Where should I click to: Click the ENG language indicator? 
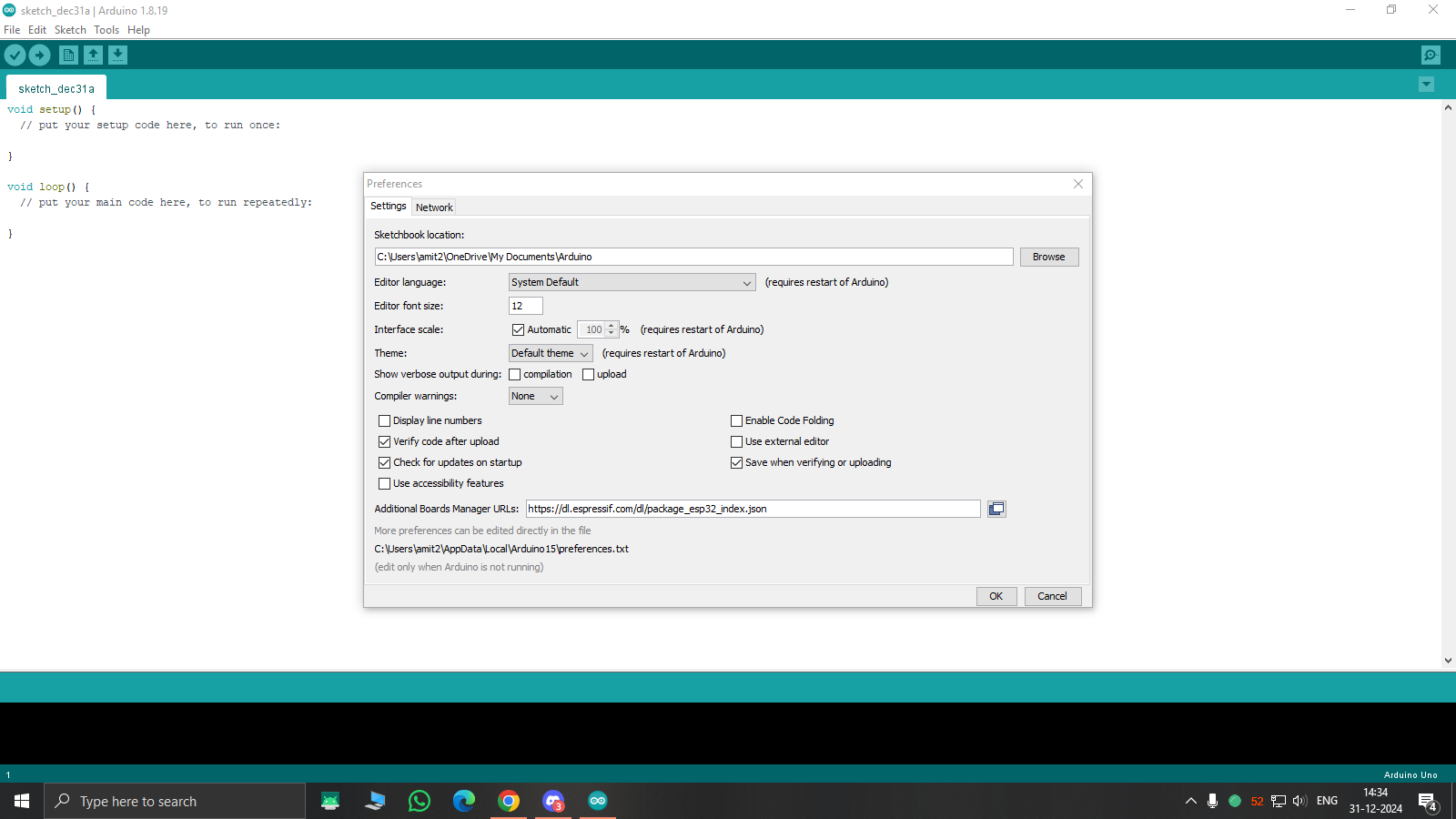click(x=1327, y=801)
